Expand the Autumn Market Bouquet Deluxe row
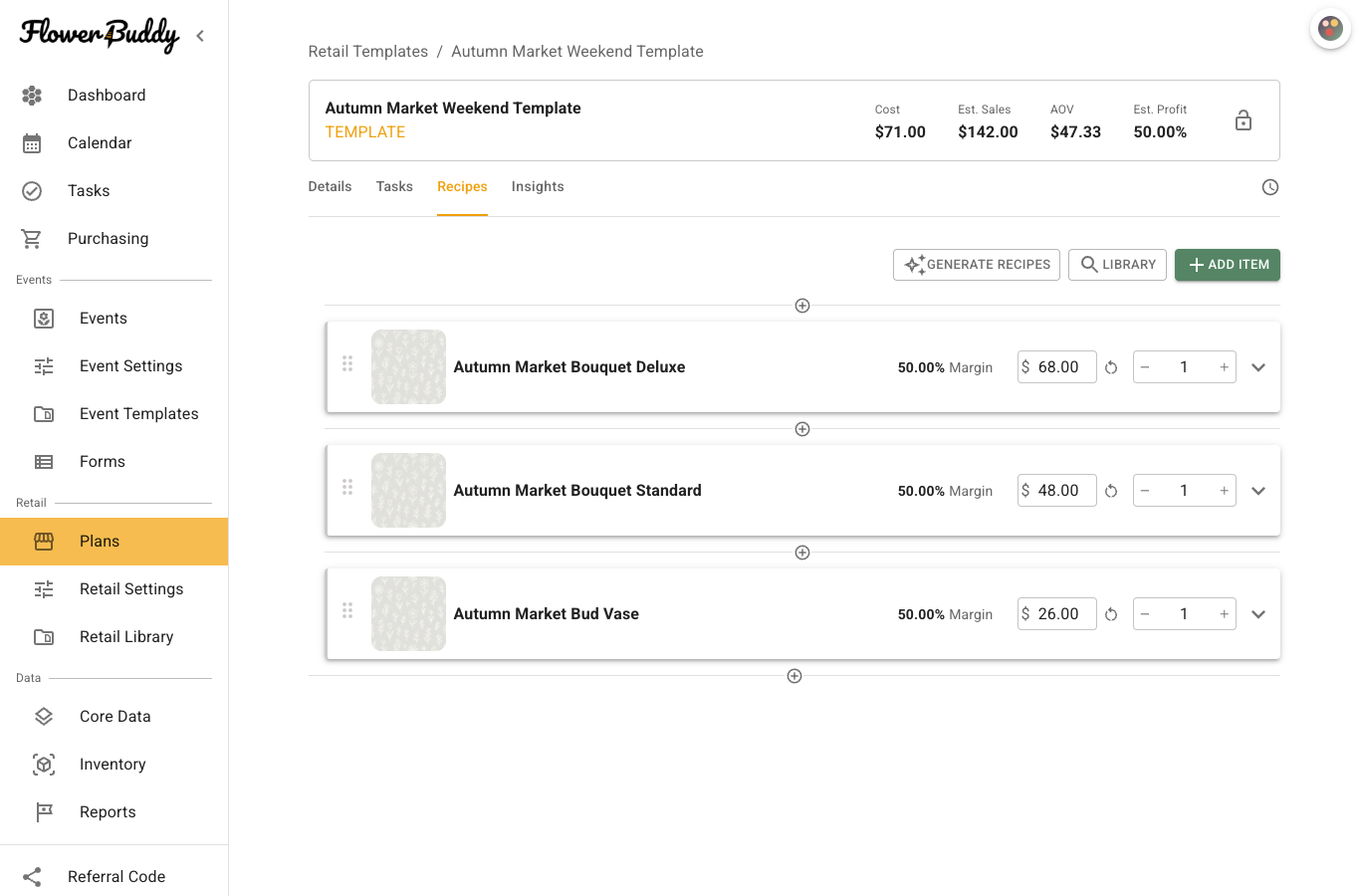This screenshot has width=1359, height=896. pyautogui.click(x=1258, y=367)
